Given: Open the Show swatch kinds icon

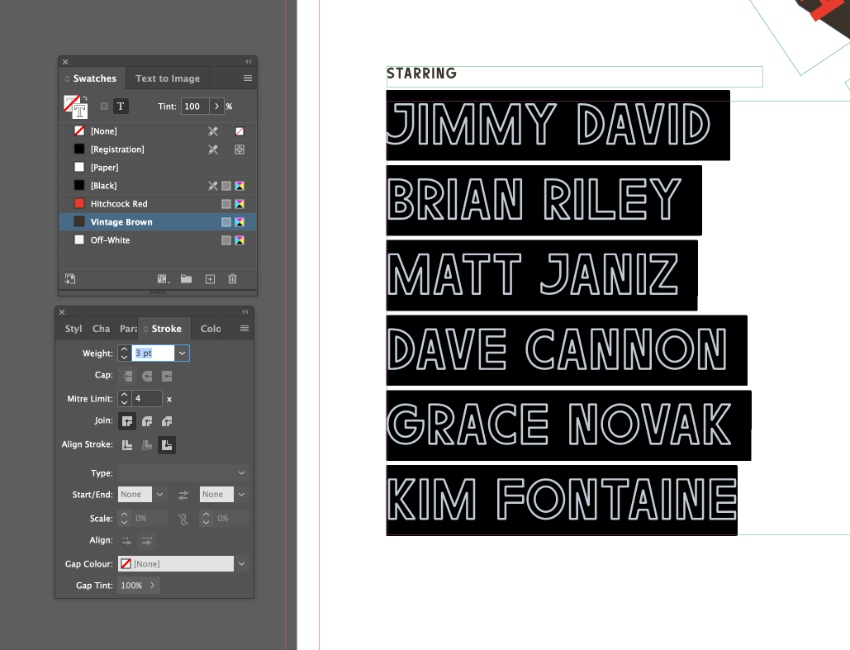Looking at the screenshot, I should click(163, 279).
